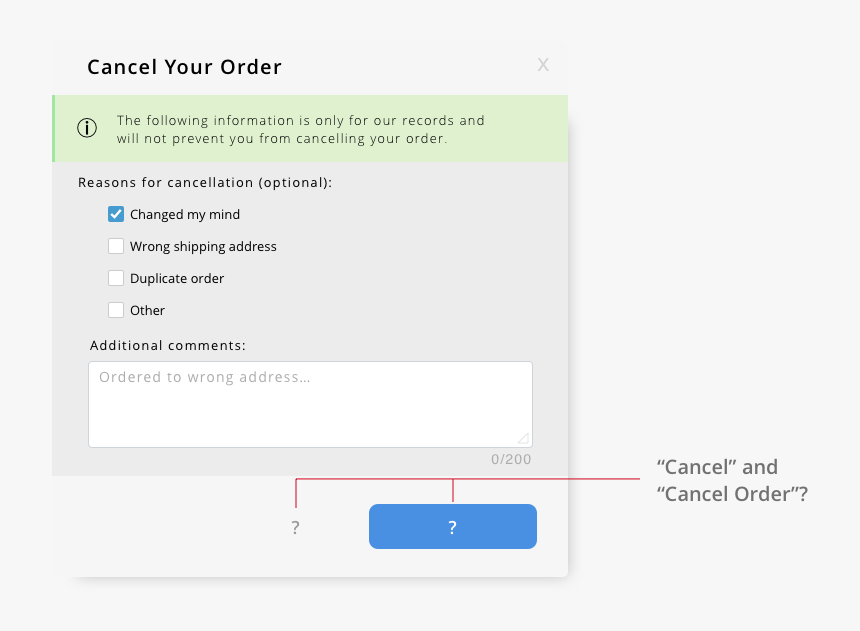The height and width of the screenshot is (631, 860).
Task: Click the 'Changed my mind' label text
Action: 185,215
